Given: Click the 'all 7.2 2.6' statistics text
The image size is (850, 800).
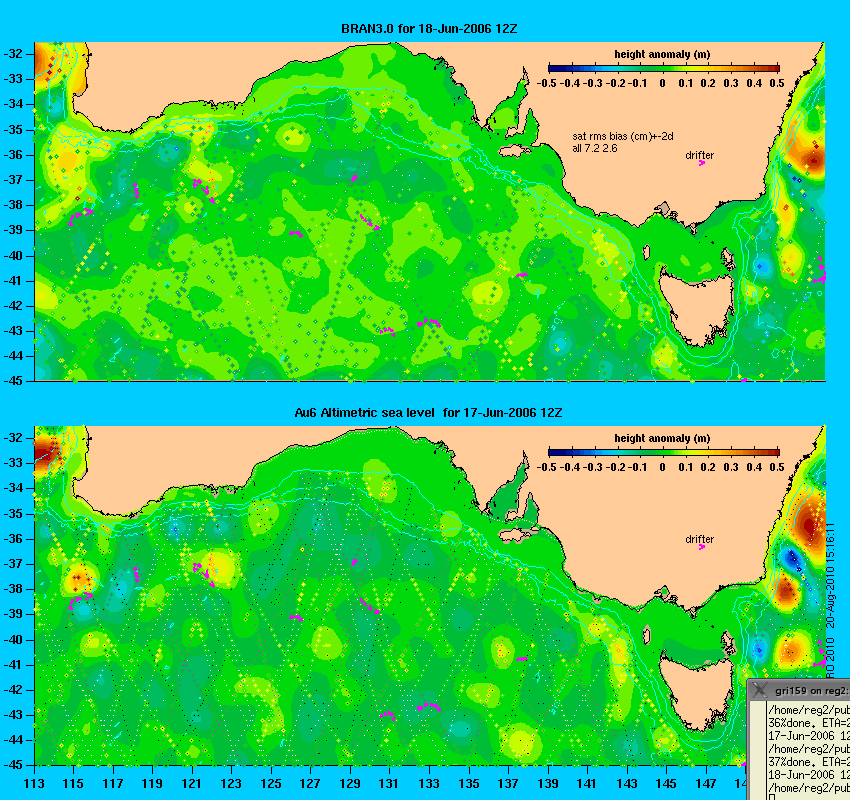Looking at the screenshot, I should tap(595, 148).
